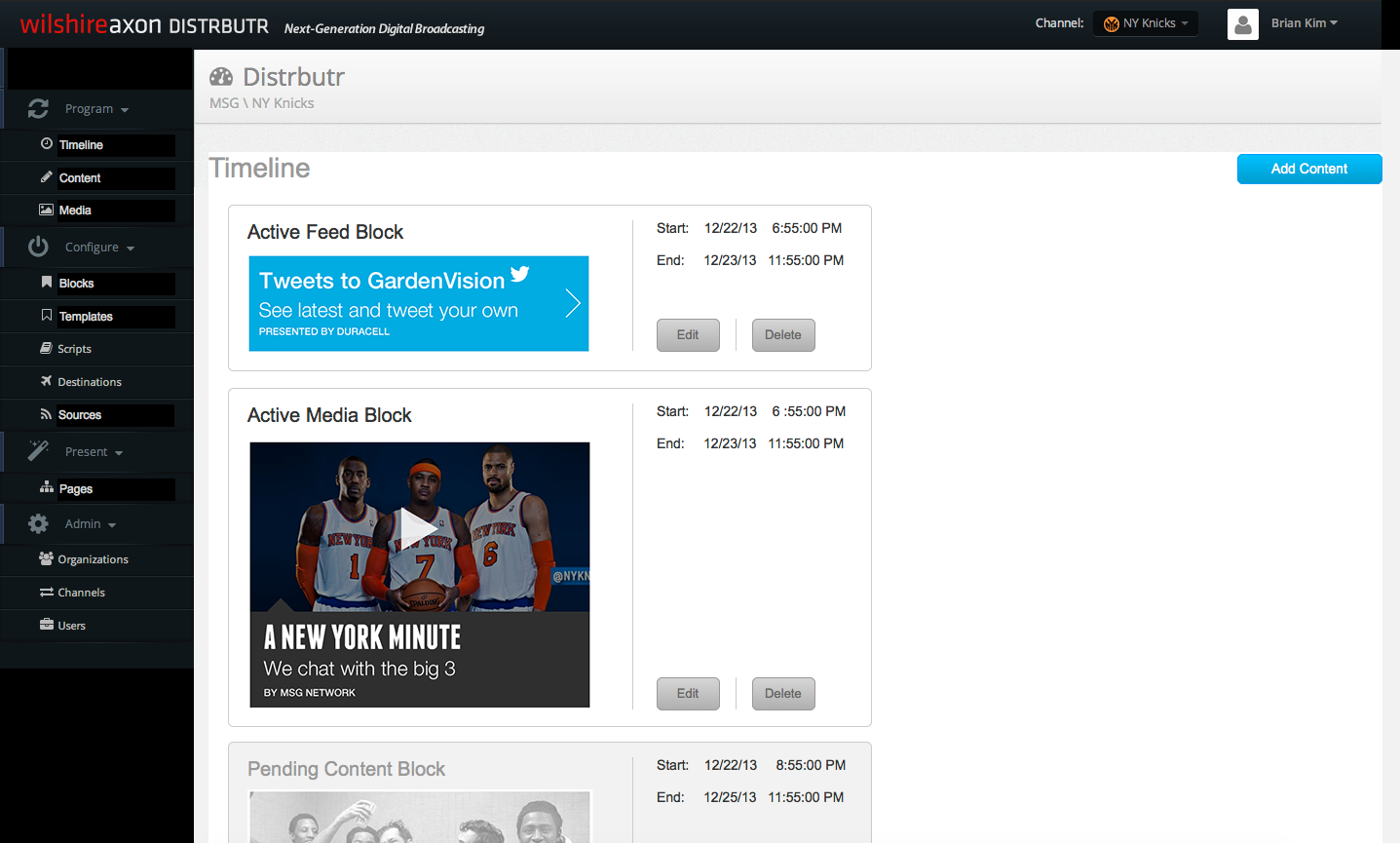The width and height of the screenshot is (1400, 843).
Task: Expand the Present section menu
Action: point(94,452)
